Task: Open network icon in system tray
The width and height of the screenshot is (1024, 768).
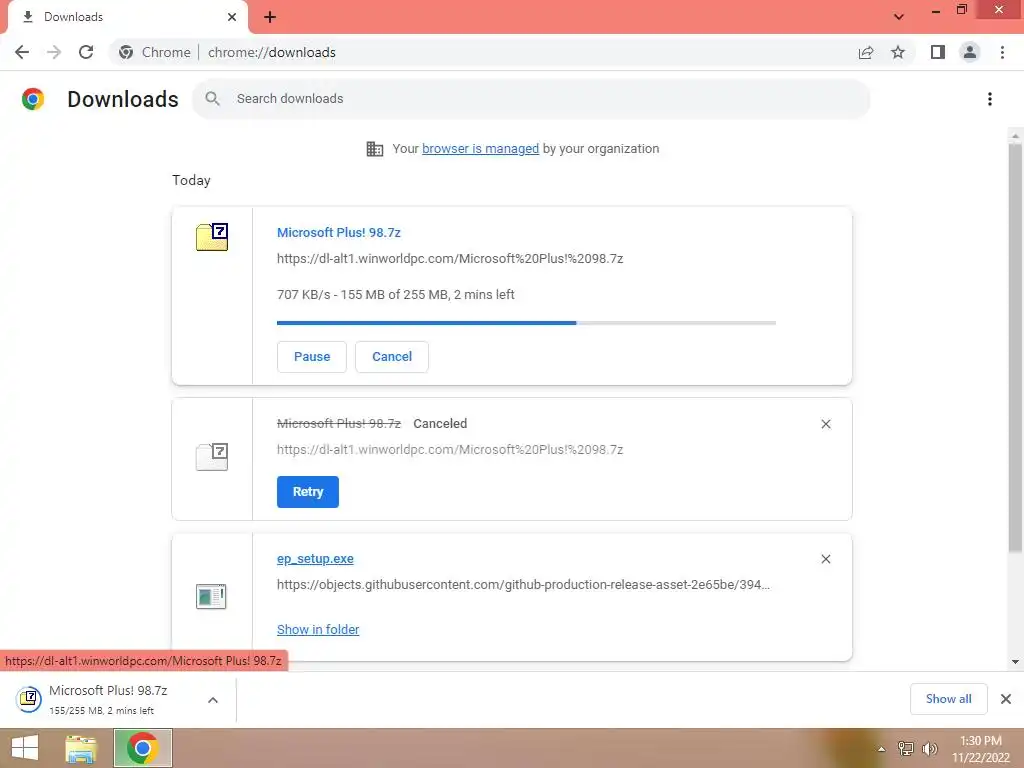Action: pyautogui.click(x=905, y=749)
